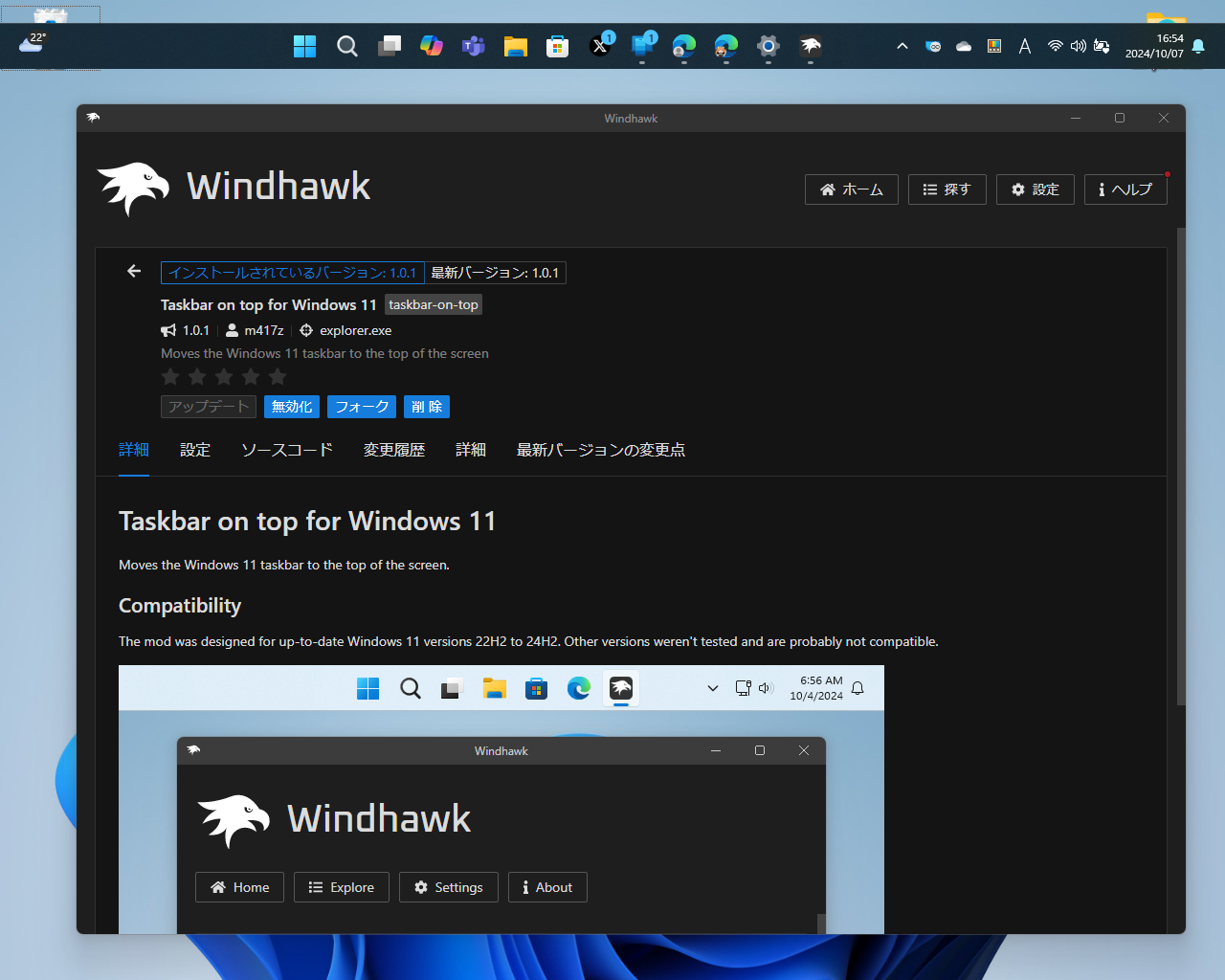
Task: Open File Explorer from the taskbar
Action: tap(516, 46)
